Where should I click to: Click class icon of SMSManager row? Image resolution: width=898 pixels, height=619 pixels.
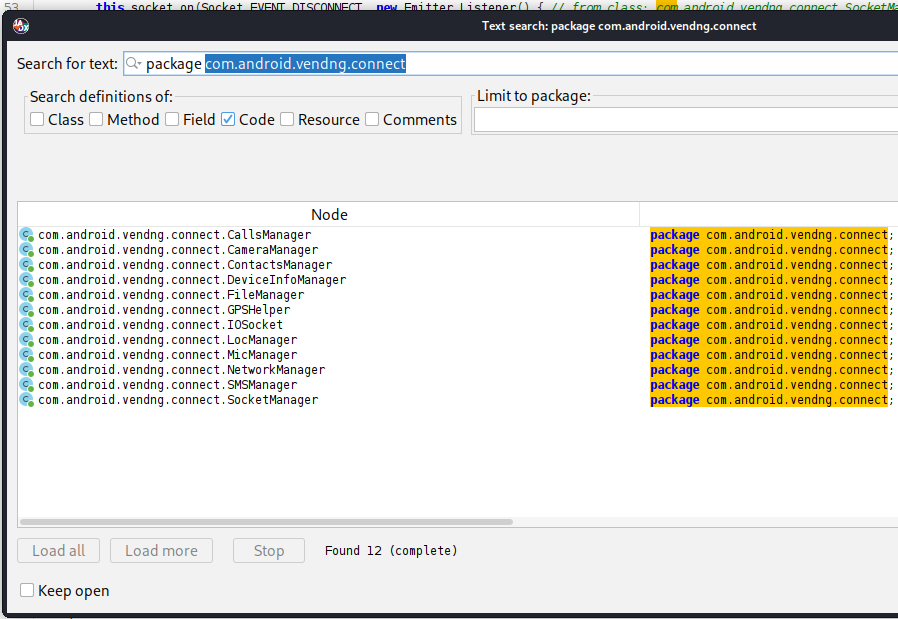coord(26,385)
